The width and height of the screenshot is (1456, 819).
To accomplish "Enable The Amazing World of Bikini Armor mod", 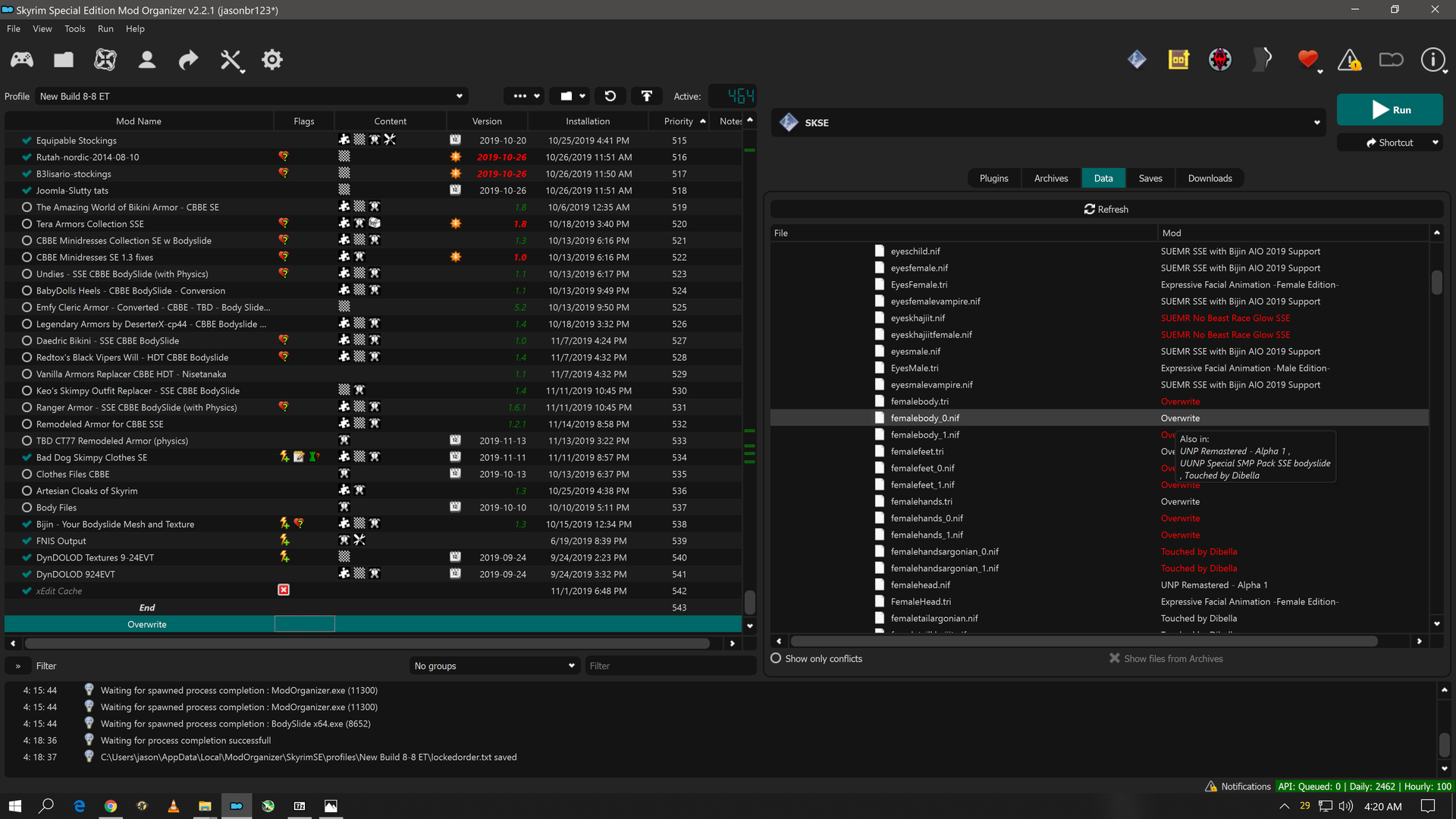I will [27, 207].
